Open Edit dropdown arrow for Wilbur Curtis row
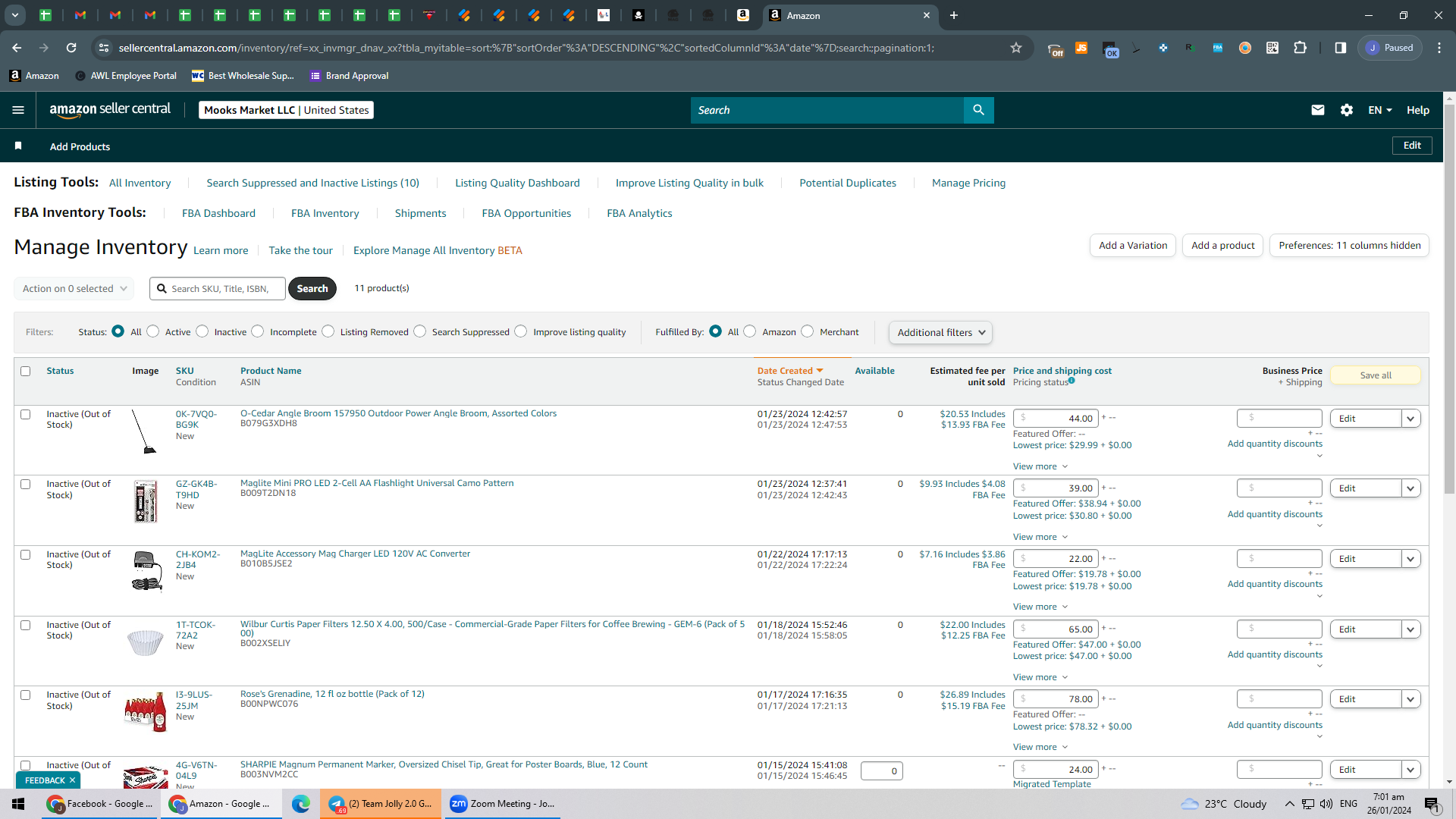The width and height of the screenshot is (1456, 819). pos(1410,629)
